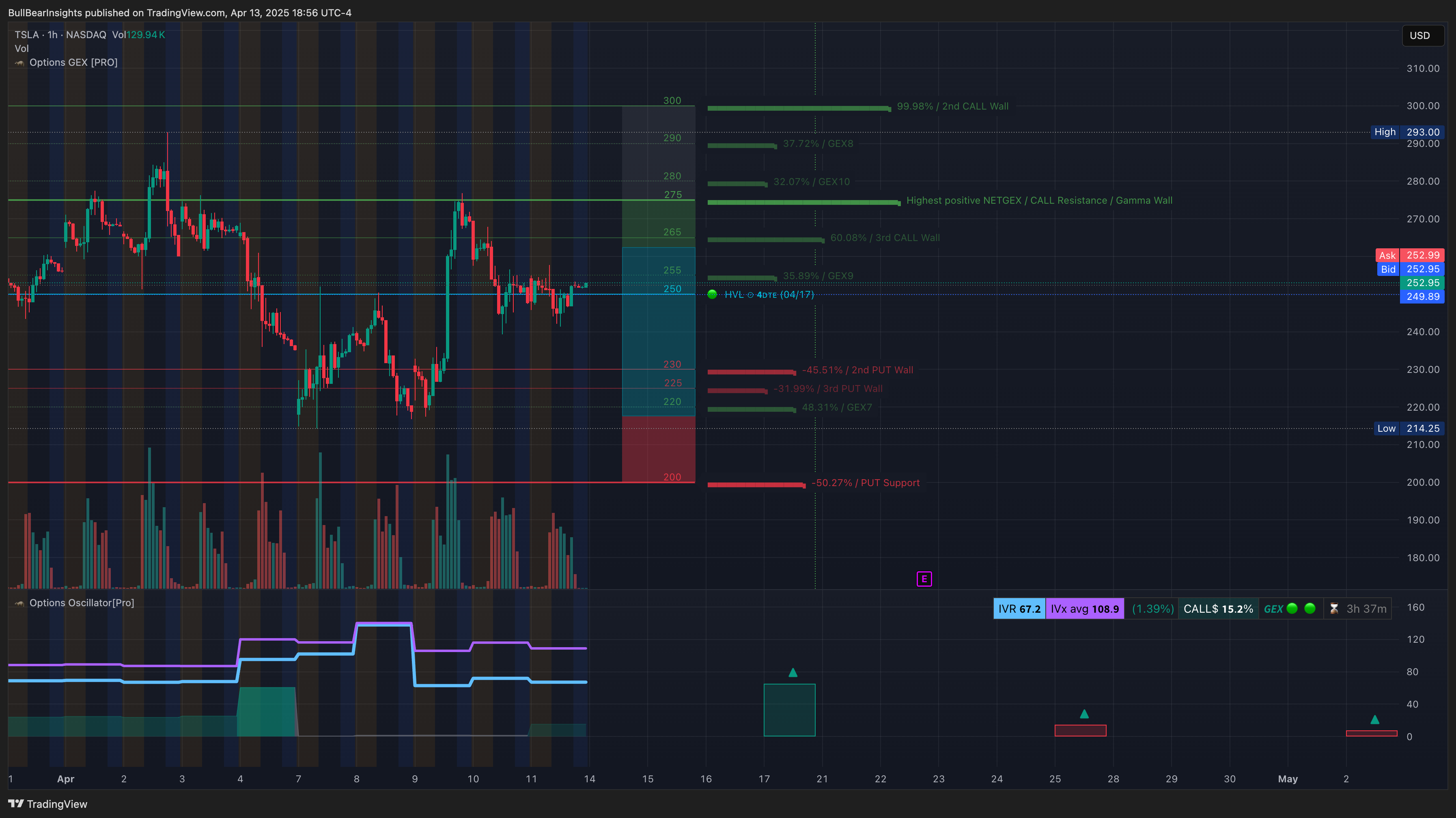Click the Apr label on time axis

coord(66,779)
